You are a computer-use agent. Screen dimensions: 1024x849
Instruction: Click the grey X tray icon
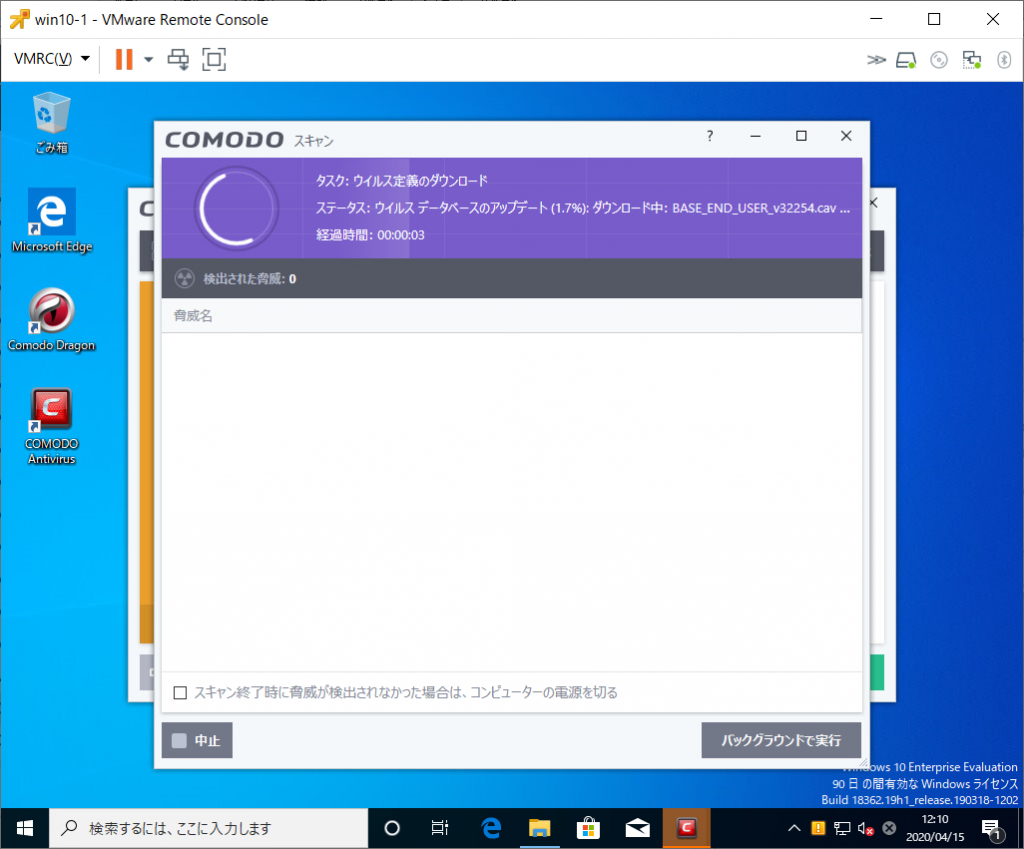point(889,828)
